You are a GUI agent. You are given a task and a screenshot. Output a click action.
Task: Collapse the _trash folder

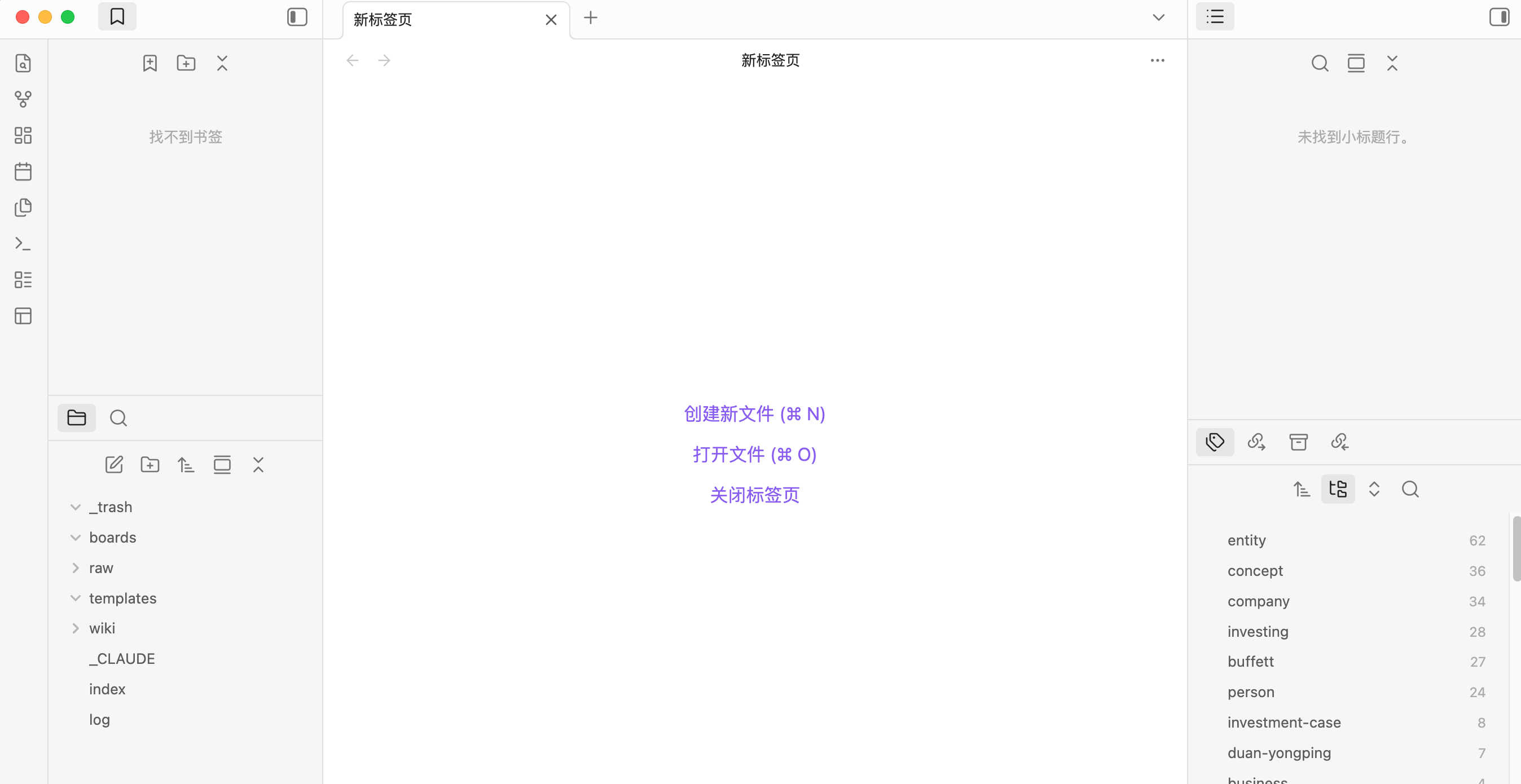[76, 507]
